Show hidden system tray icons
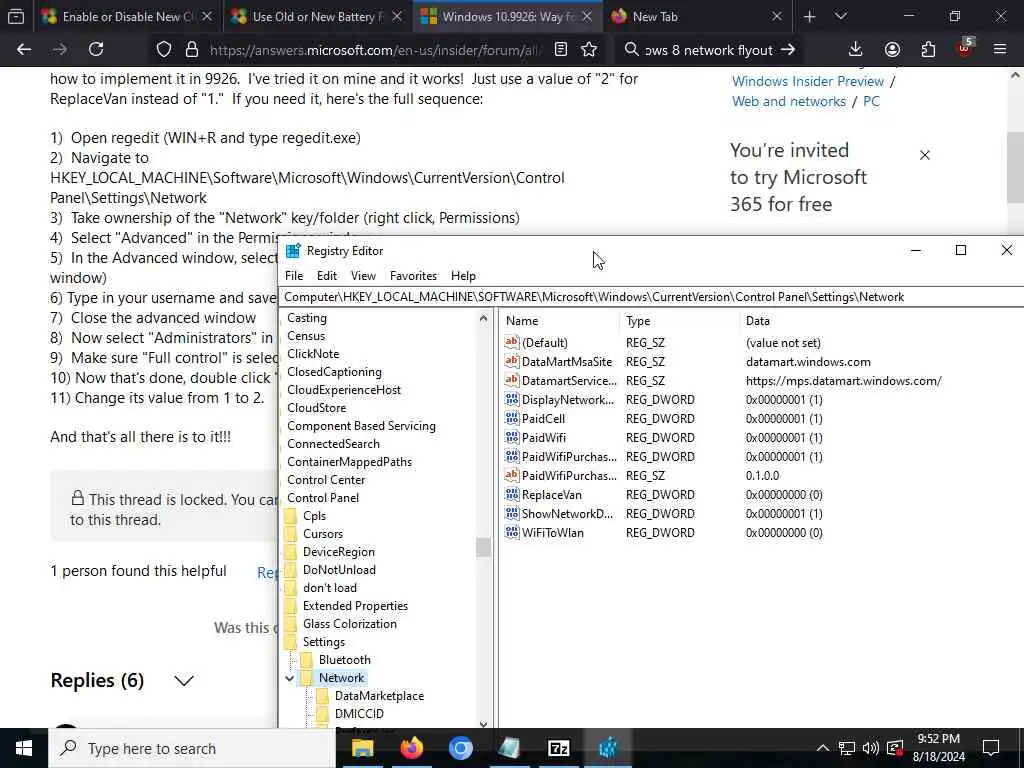 pos(823,748)
